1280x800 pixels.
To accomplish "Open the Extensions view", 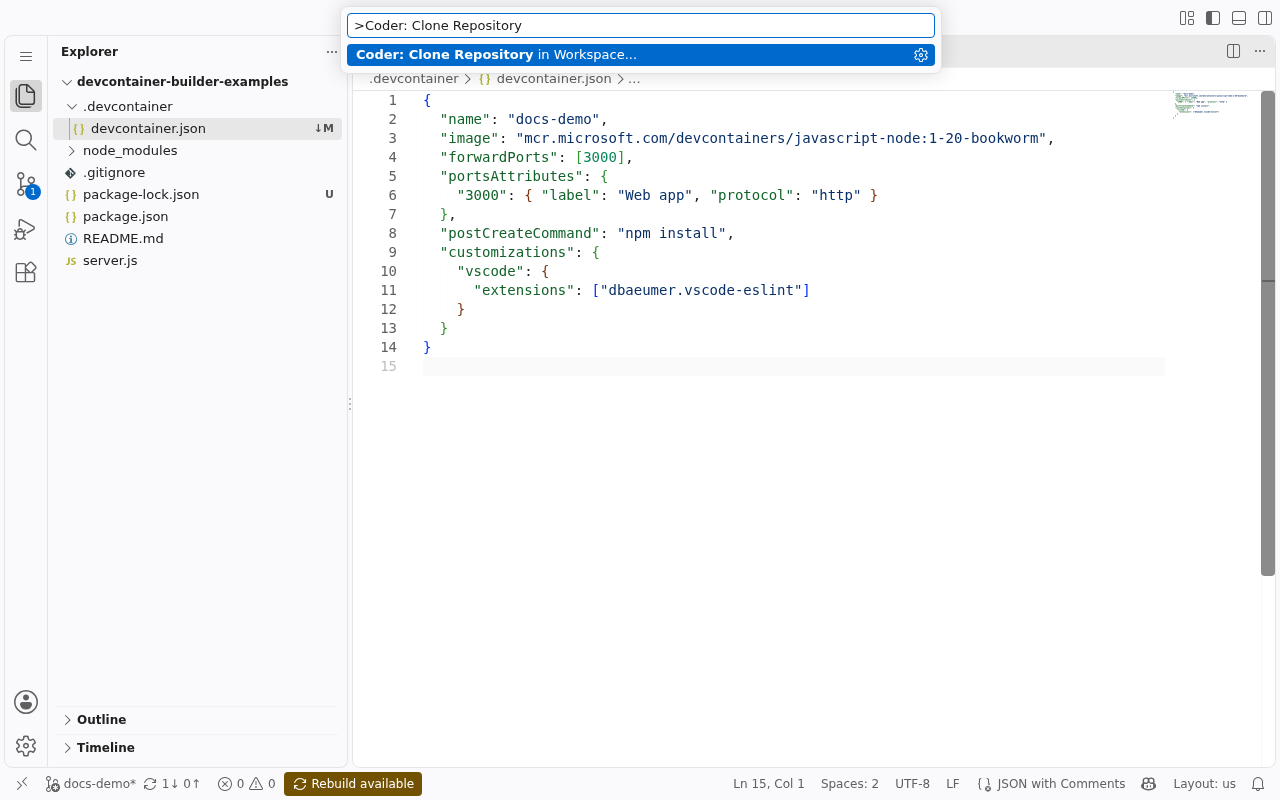I will point(26,272).
